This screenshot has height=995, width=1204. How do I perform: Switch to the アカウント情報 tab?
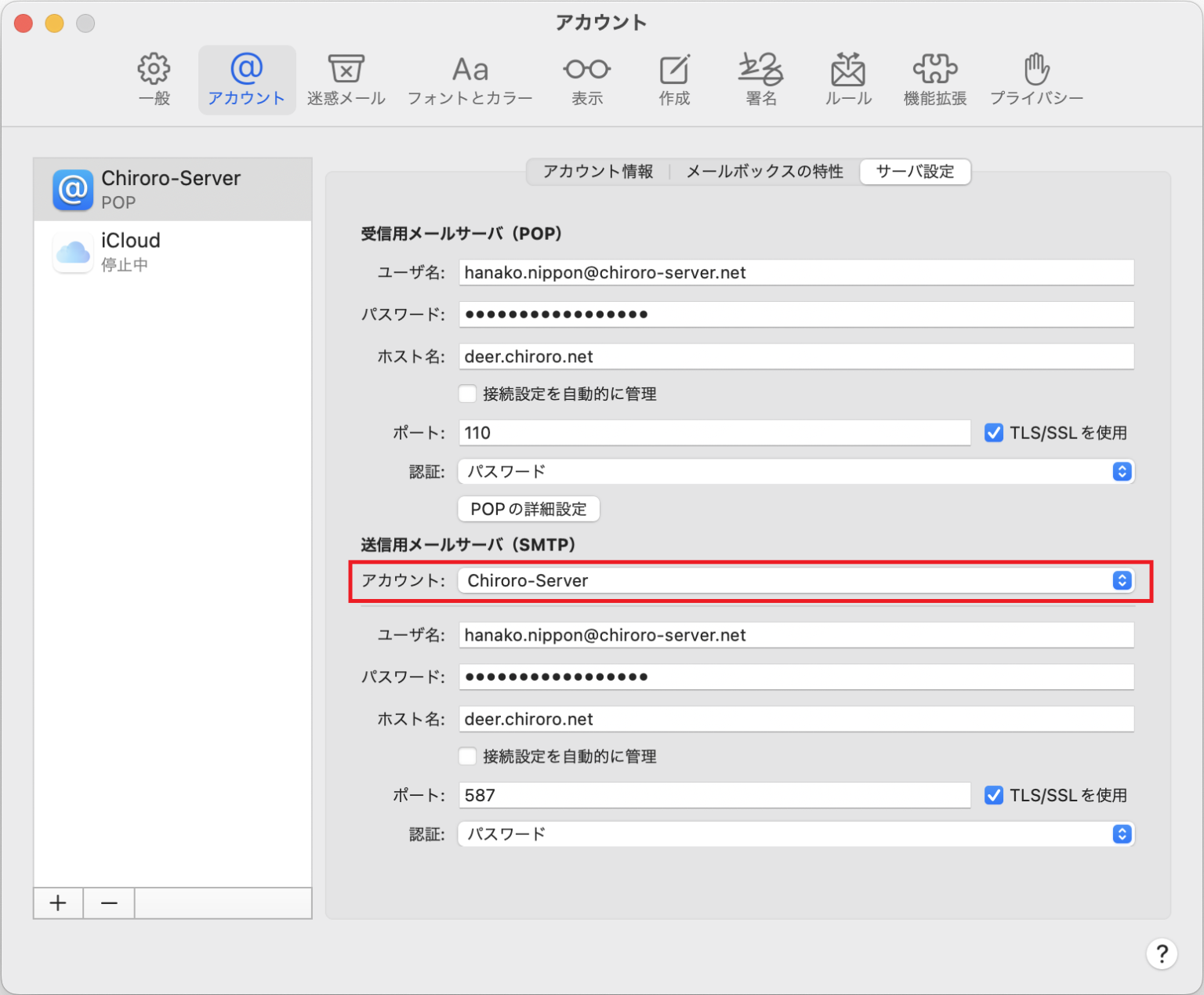[x=597, y=172]
